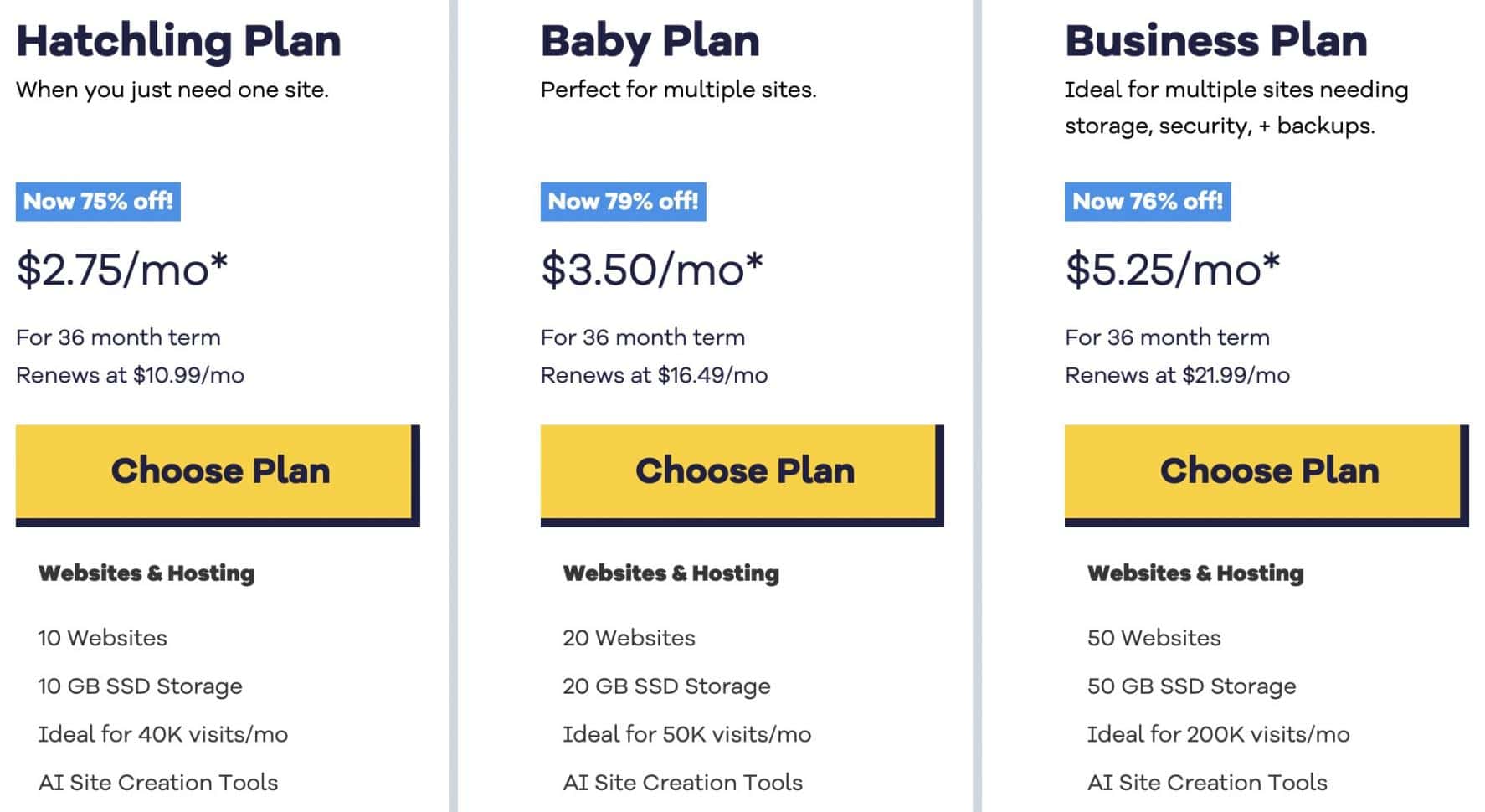
Task: Click the "Now 75% off!" badge
Action: [x=98, y=202]
